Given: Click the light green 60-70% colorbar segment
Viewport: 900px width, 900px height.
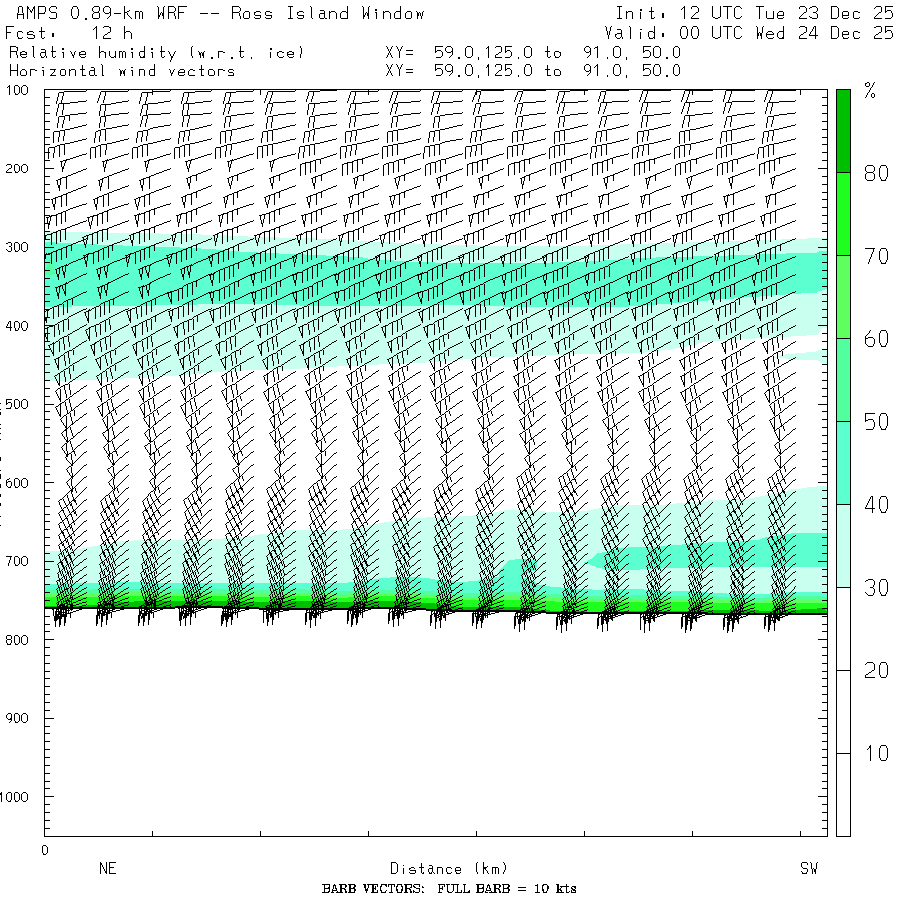Looking at the screenshot, I should click(x=843, y=297).
